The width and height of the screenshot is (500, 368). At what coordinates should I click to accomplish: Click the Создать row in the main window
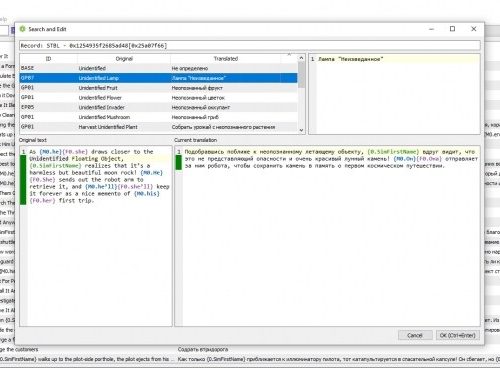pyautogui.click(x=250, y=349)
